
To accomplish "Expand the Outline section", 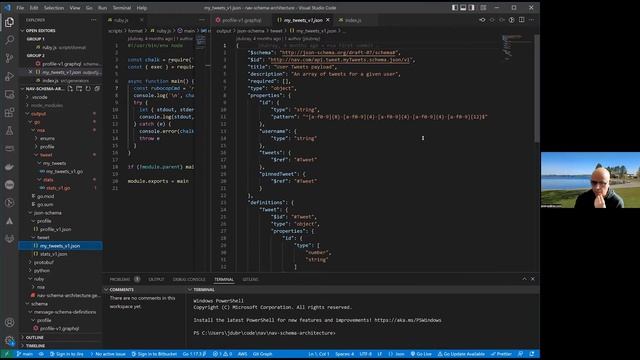I will (x=35, y=338).
